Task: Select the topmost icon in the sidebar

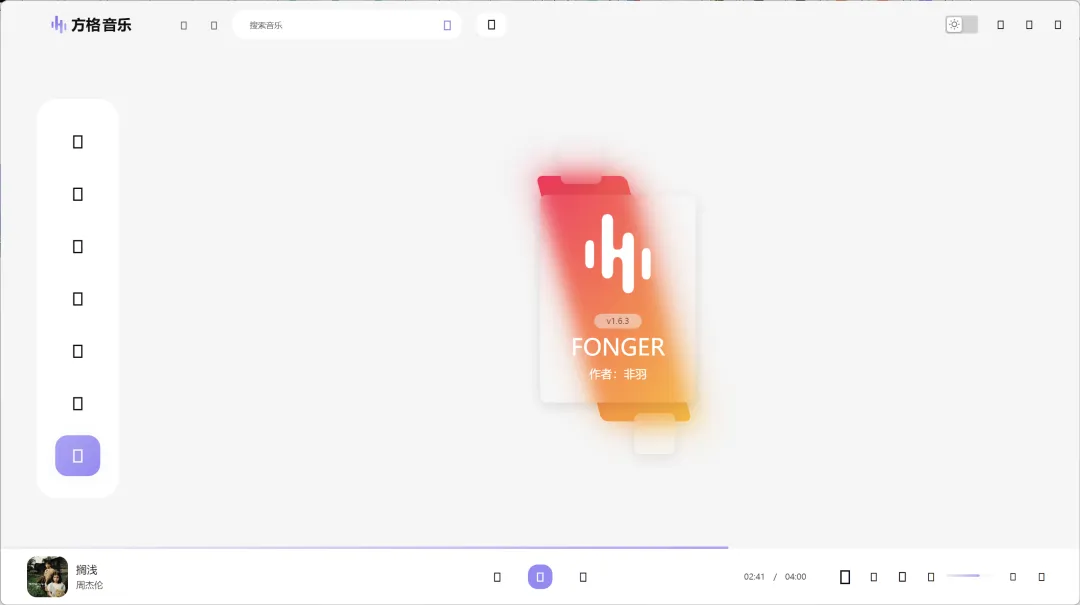Action: coord(78,142)
